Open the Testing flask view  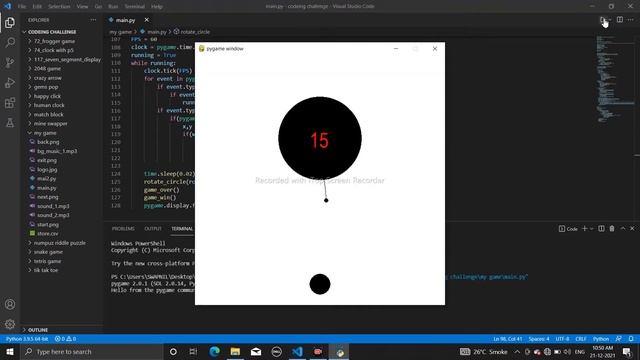pos(10,122)
